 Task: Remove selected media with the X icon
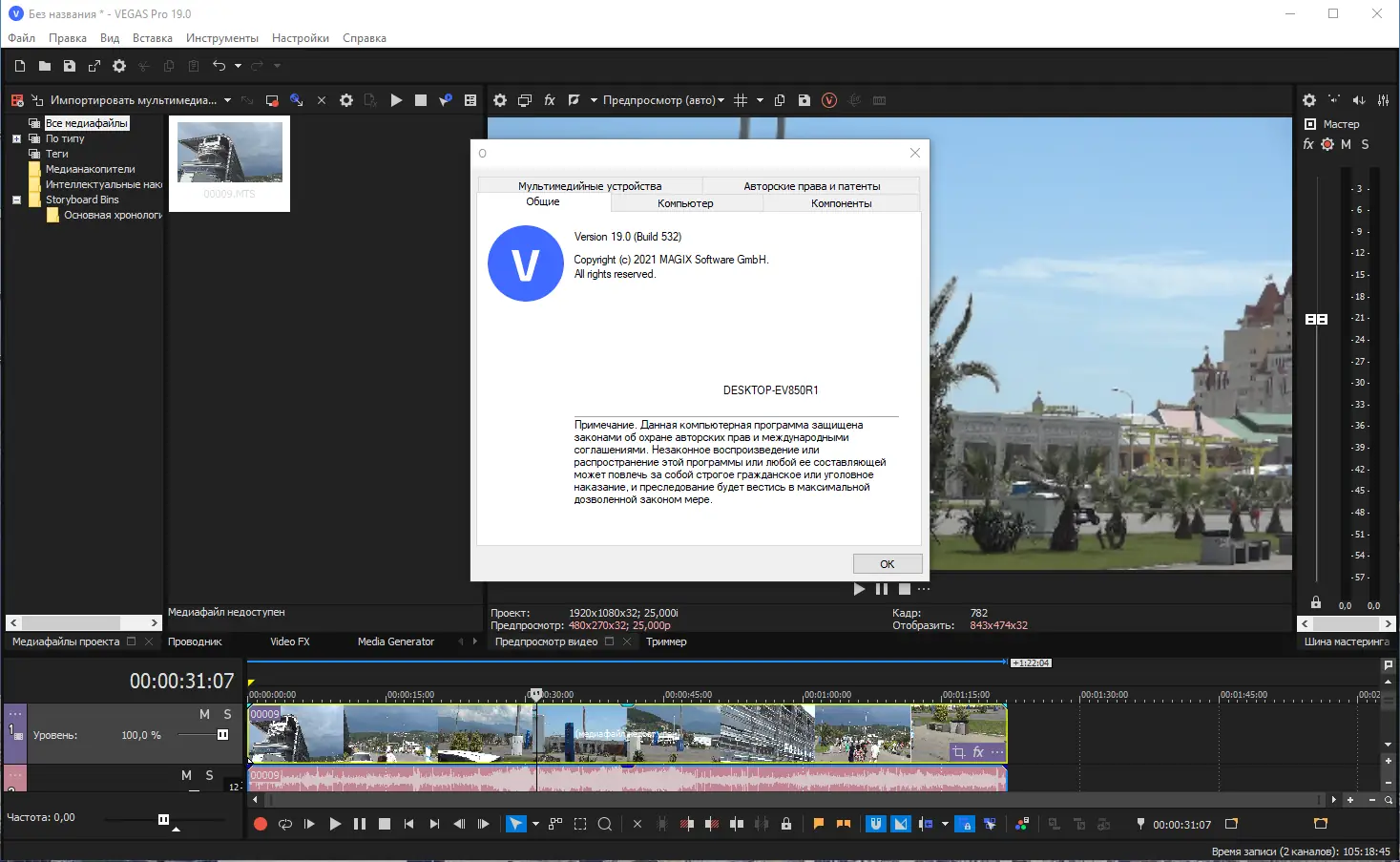[322, 100]
